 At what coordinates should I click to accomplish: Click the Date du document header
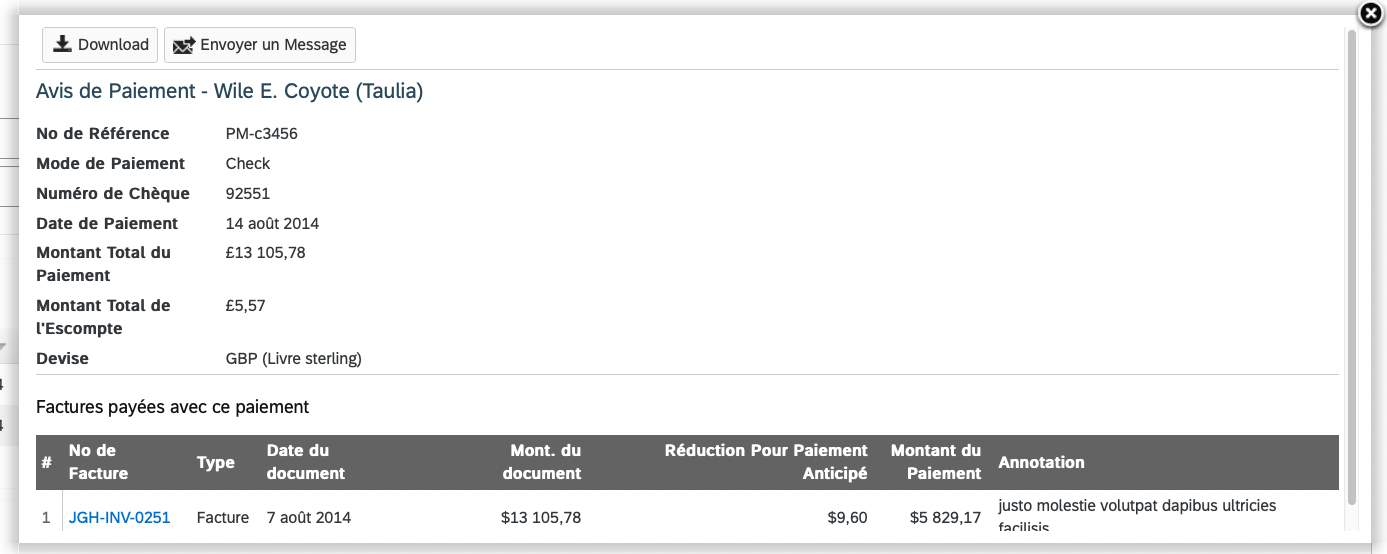tap(305, 462)
